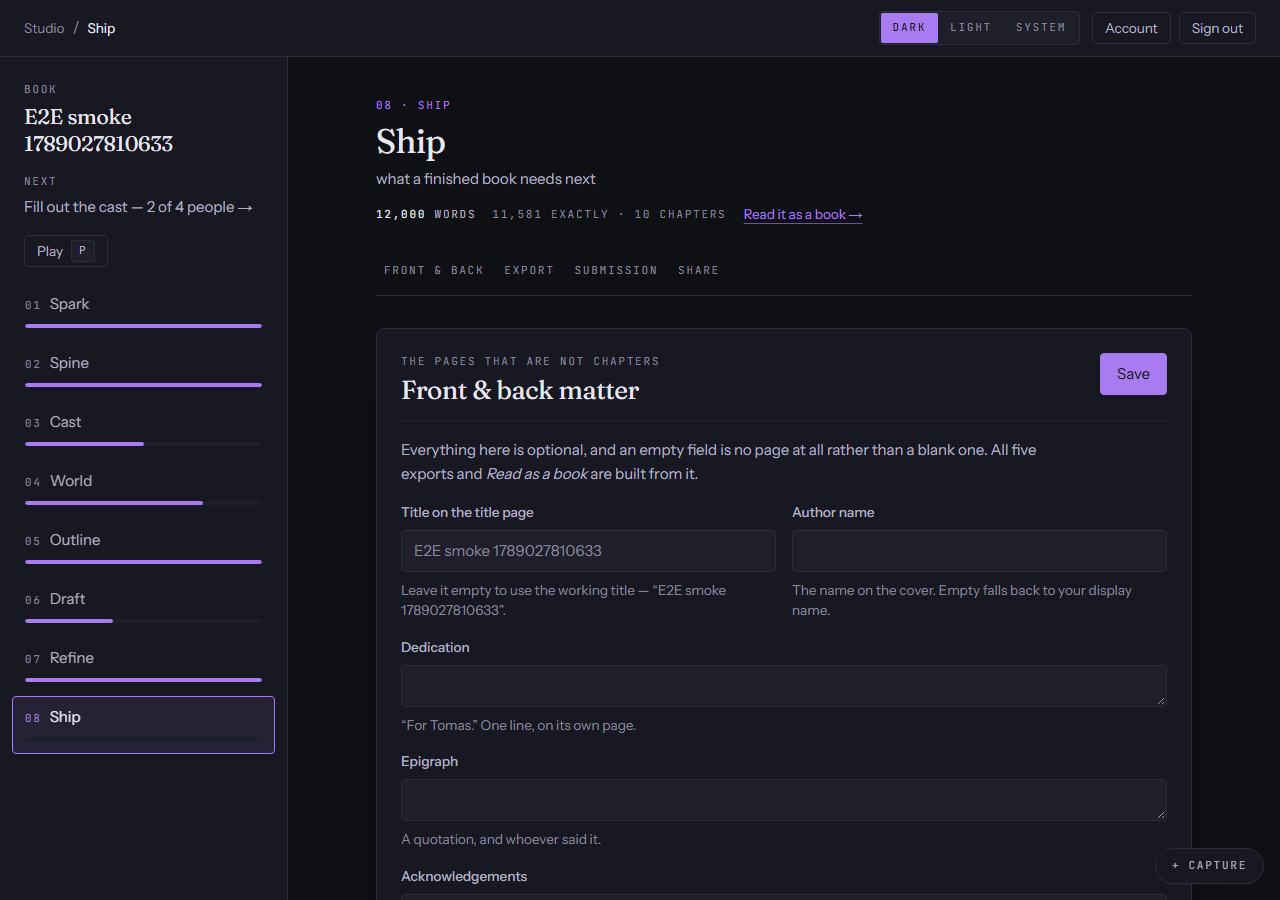Click into the Dedication text area

tap(784, 686)
